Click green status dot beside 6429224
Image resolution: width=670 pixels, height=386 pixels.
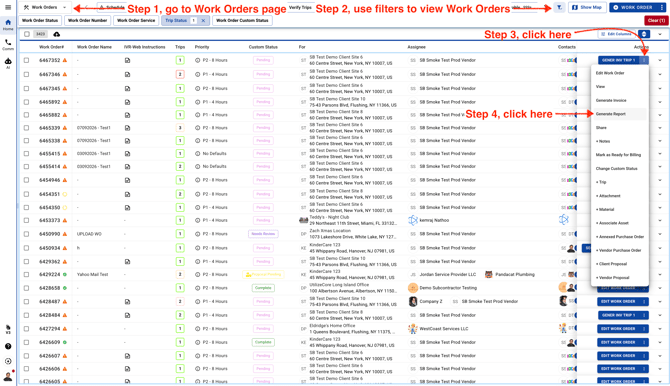[65, 274]
